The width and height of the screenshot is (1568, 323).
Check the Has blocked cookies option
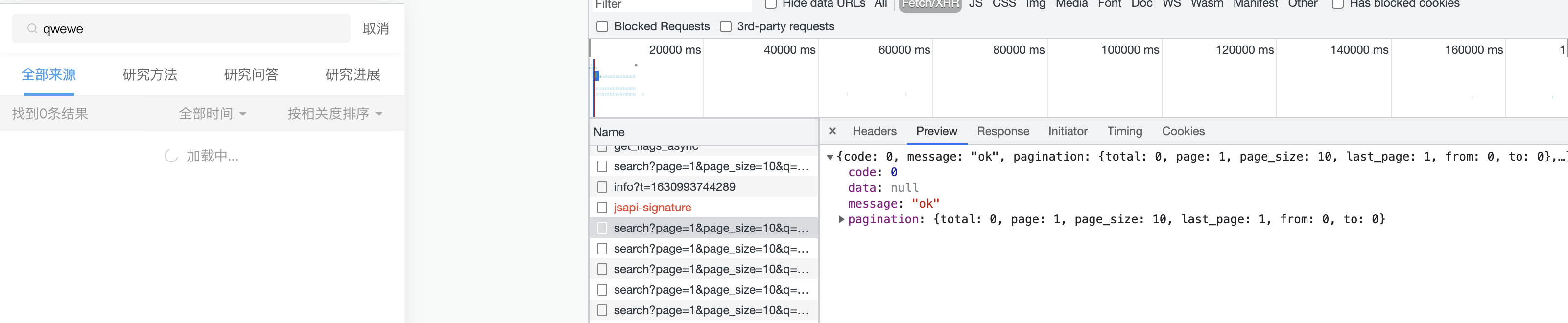[1337, 4]
